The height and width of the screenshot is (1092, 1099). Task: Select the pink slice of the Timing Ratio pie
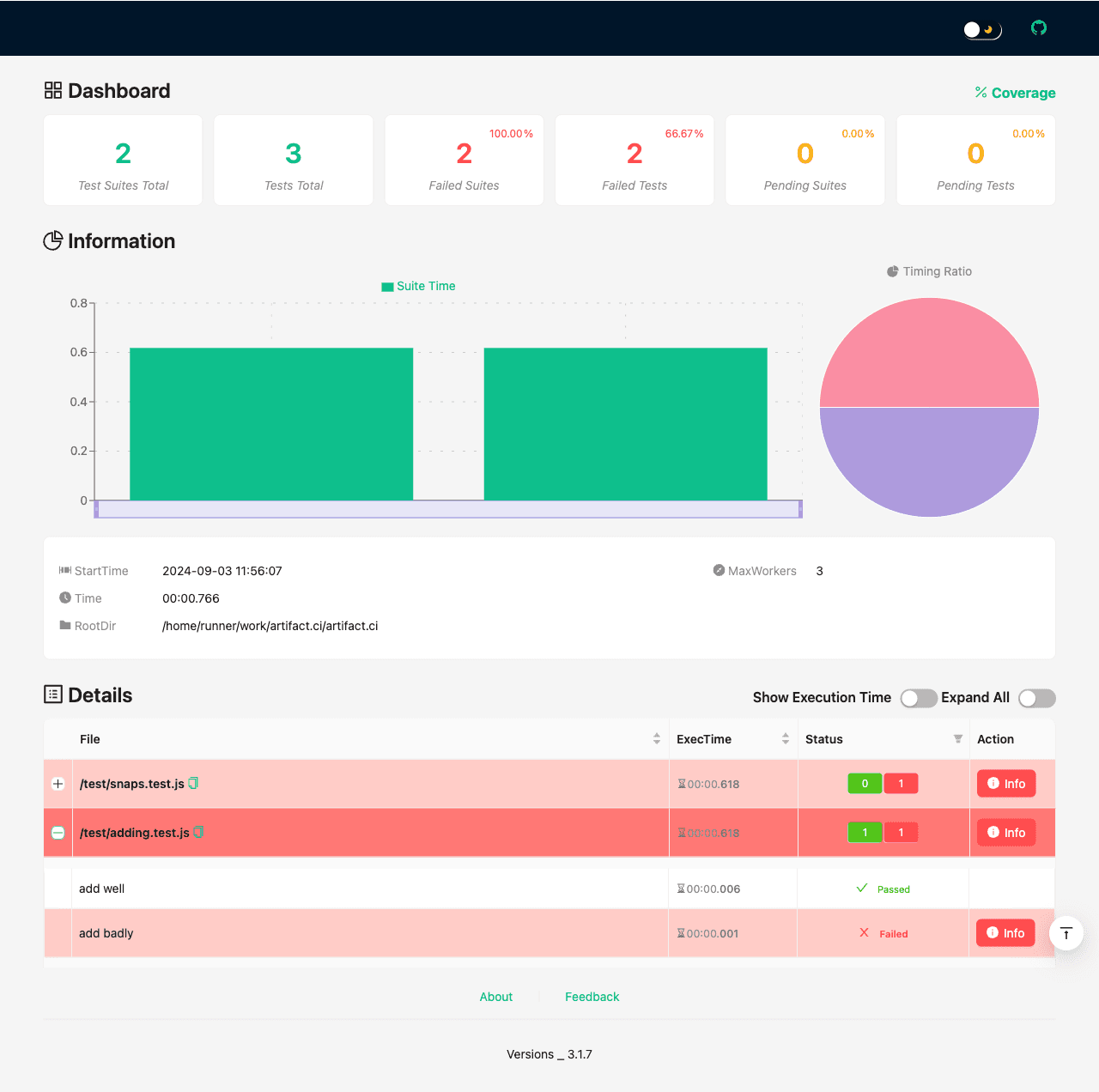929,352
